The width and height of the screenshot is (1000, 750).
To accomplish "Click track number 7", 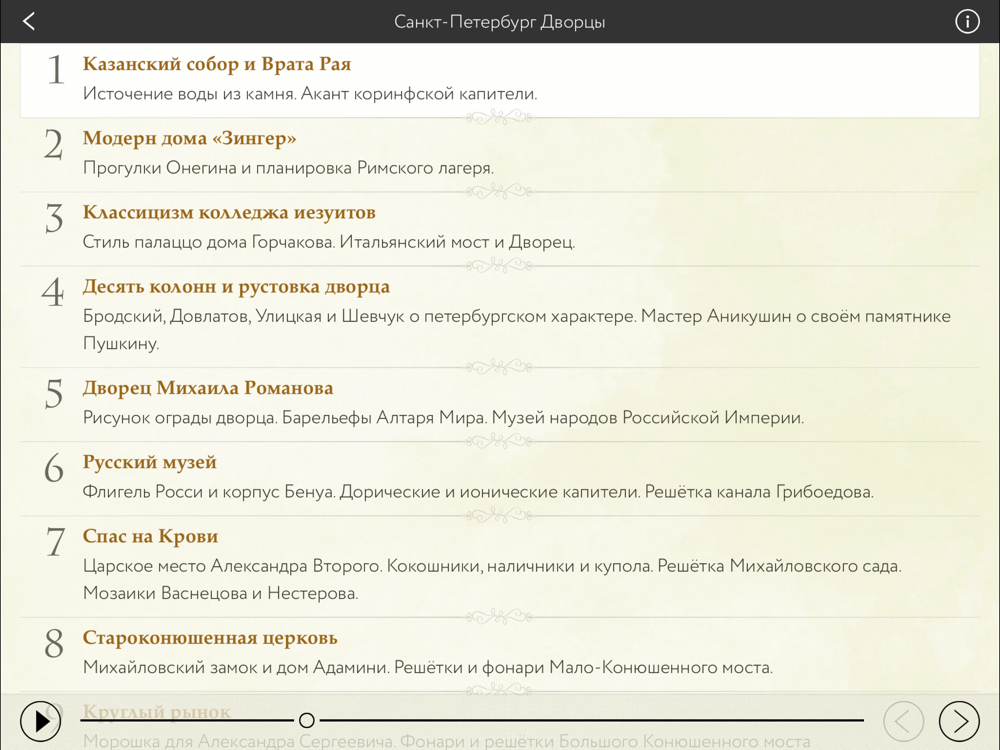I will pos(55,543).
